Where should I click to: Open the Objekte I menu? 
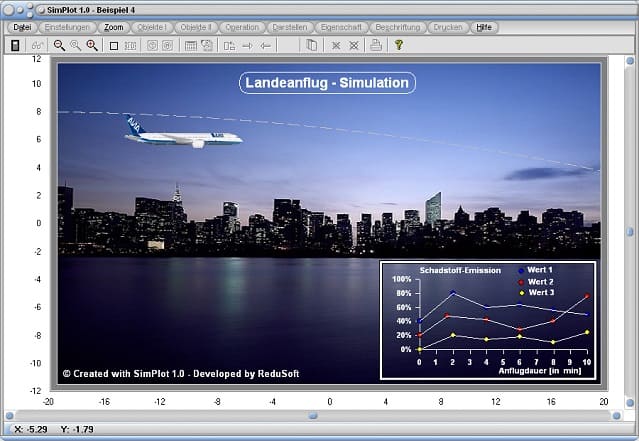point(152,27)
